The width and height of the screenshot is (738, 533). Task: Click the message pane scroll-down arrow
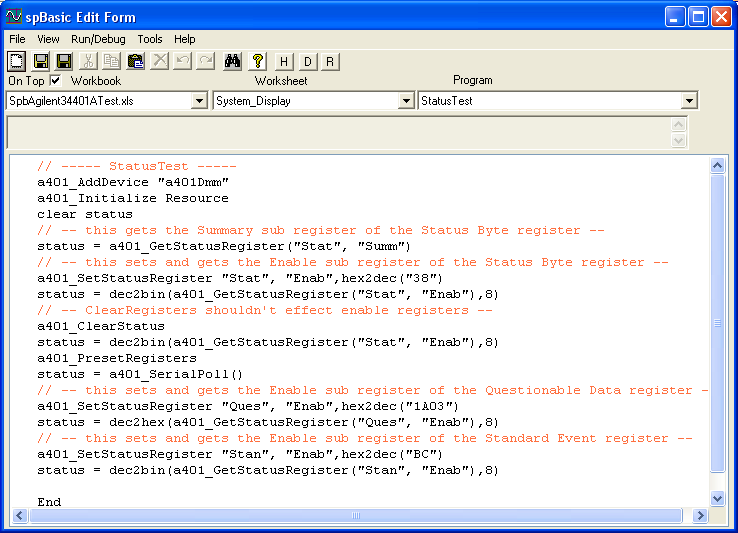coord(678,140)
